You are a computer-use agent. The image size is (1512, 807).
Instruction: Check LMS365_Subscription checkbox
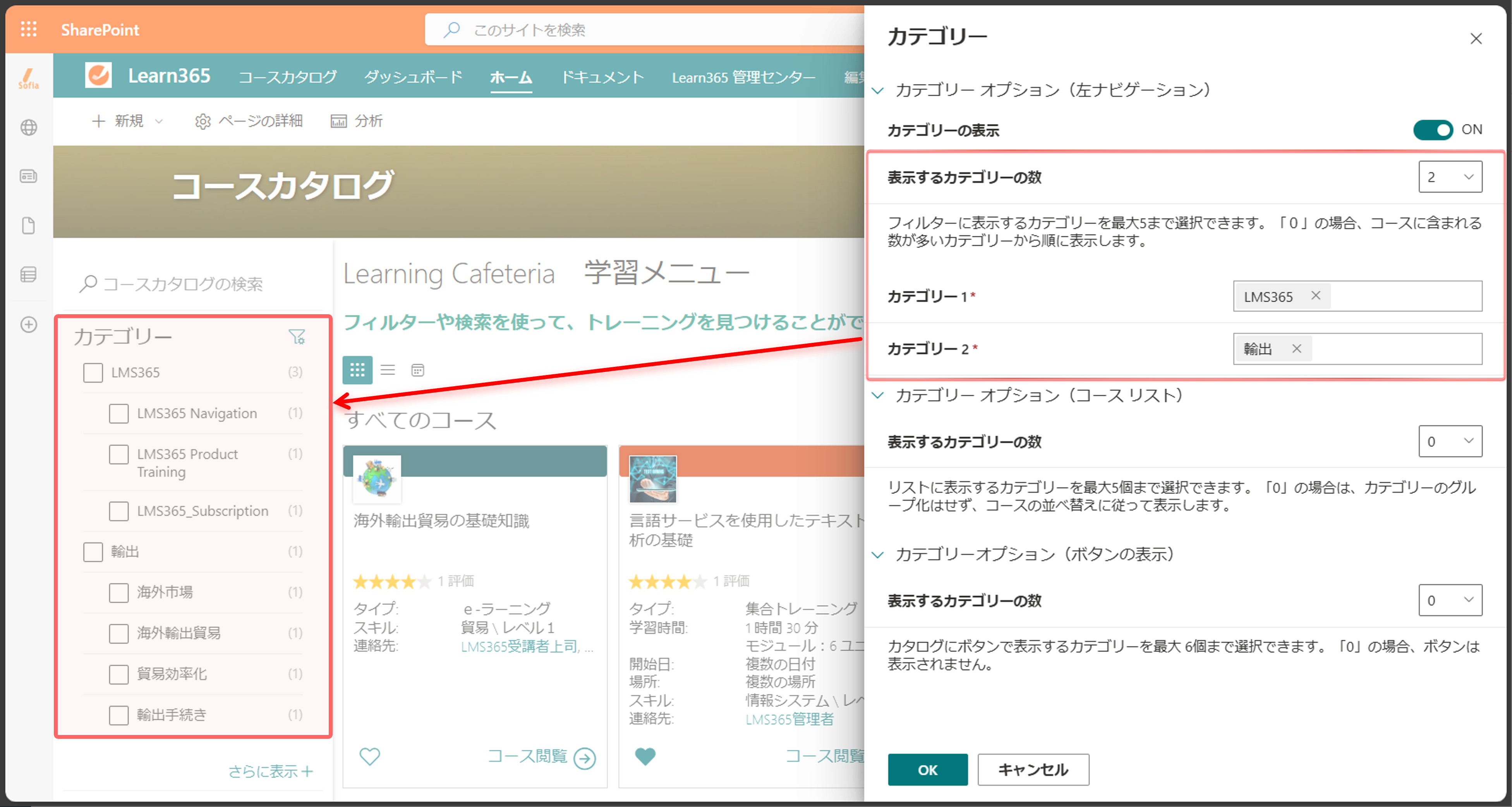(118, 511)
